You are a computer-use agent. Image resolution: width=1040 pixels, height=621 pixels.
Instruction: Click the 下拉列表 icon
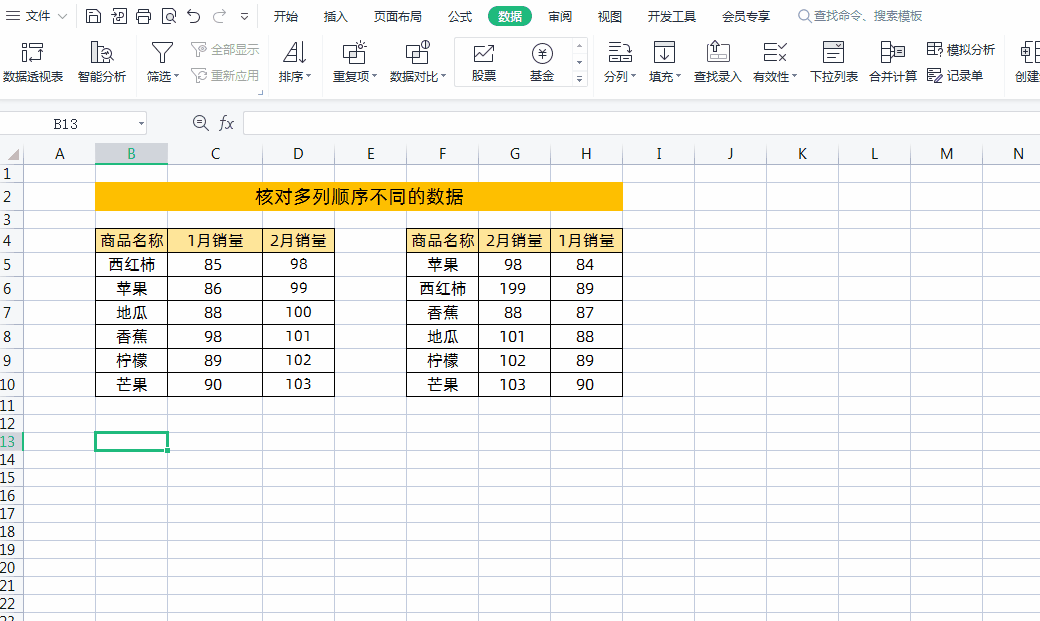pyautogui.click(x=834, y=62)
